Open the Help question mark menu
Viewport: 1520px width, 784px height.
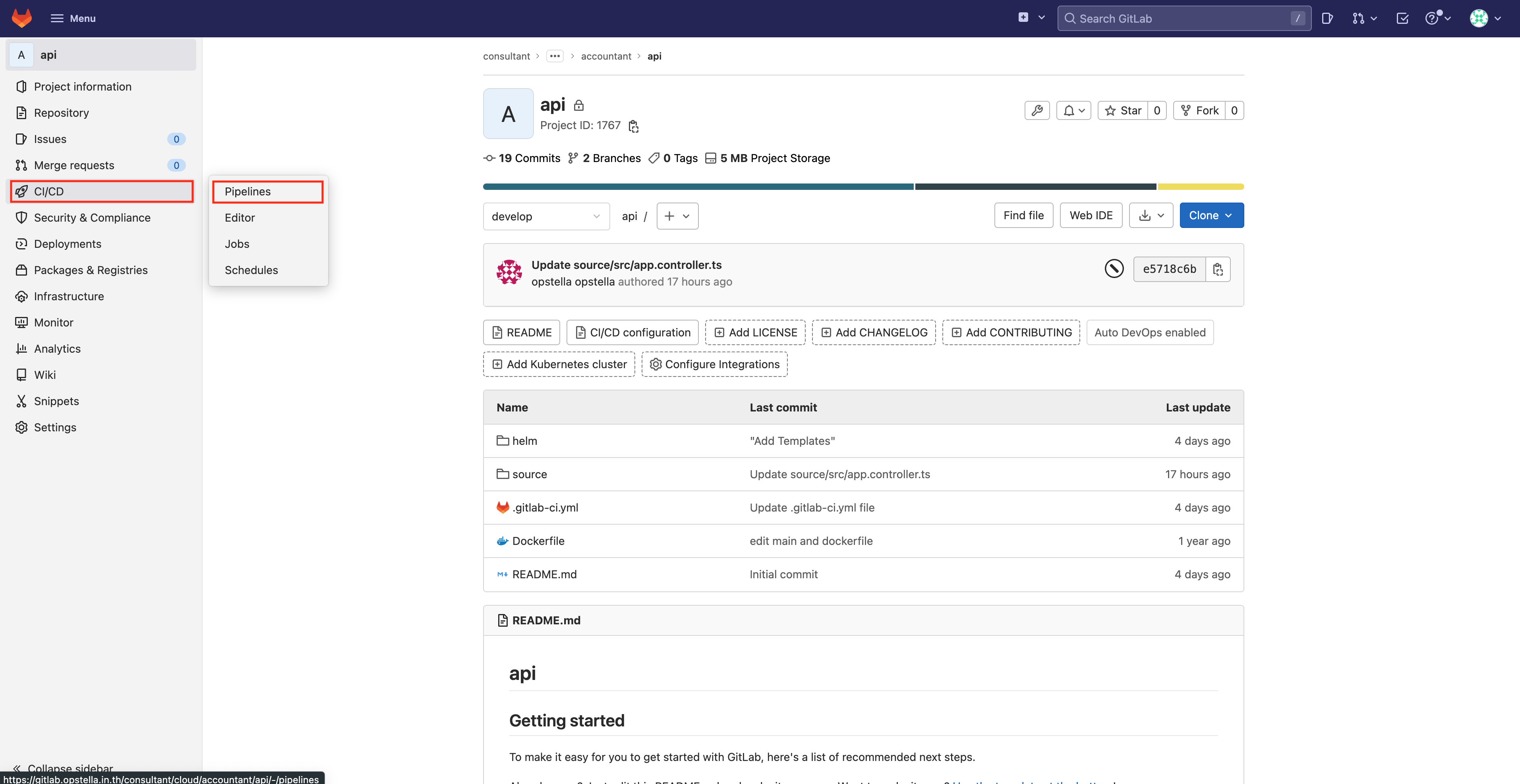point(1437,18)
